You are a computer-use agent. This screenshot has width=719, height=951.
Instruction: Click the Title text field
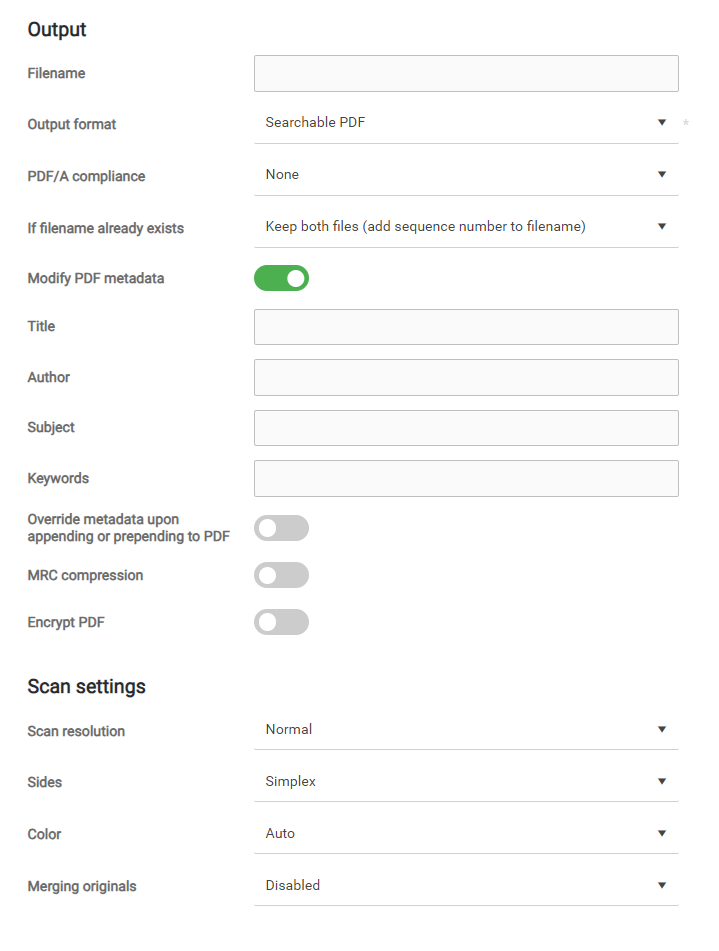466,327
